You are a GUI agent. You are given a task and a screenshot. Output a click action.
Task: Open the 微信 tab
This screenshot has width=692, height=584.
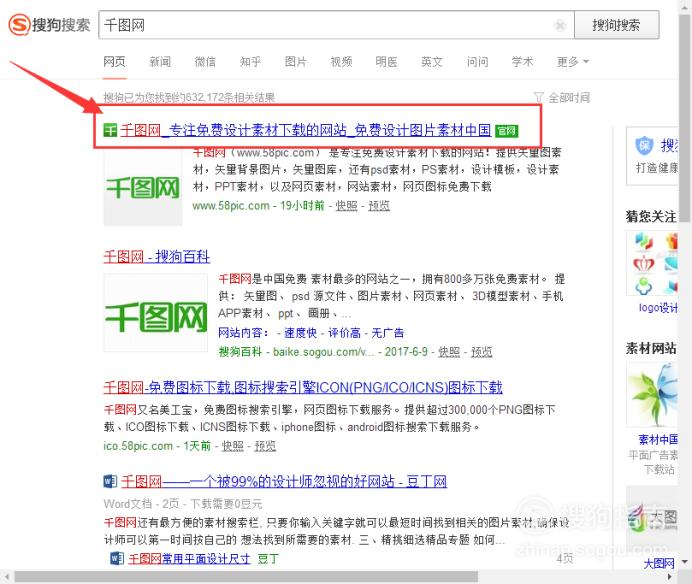(x=205, y=62)
